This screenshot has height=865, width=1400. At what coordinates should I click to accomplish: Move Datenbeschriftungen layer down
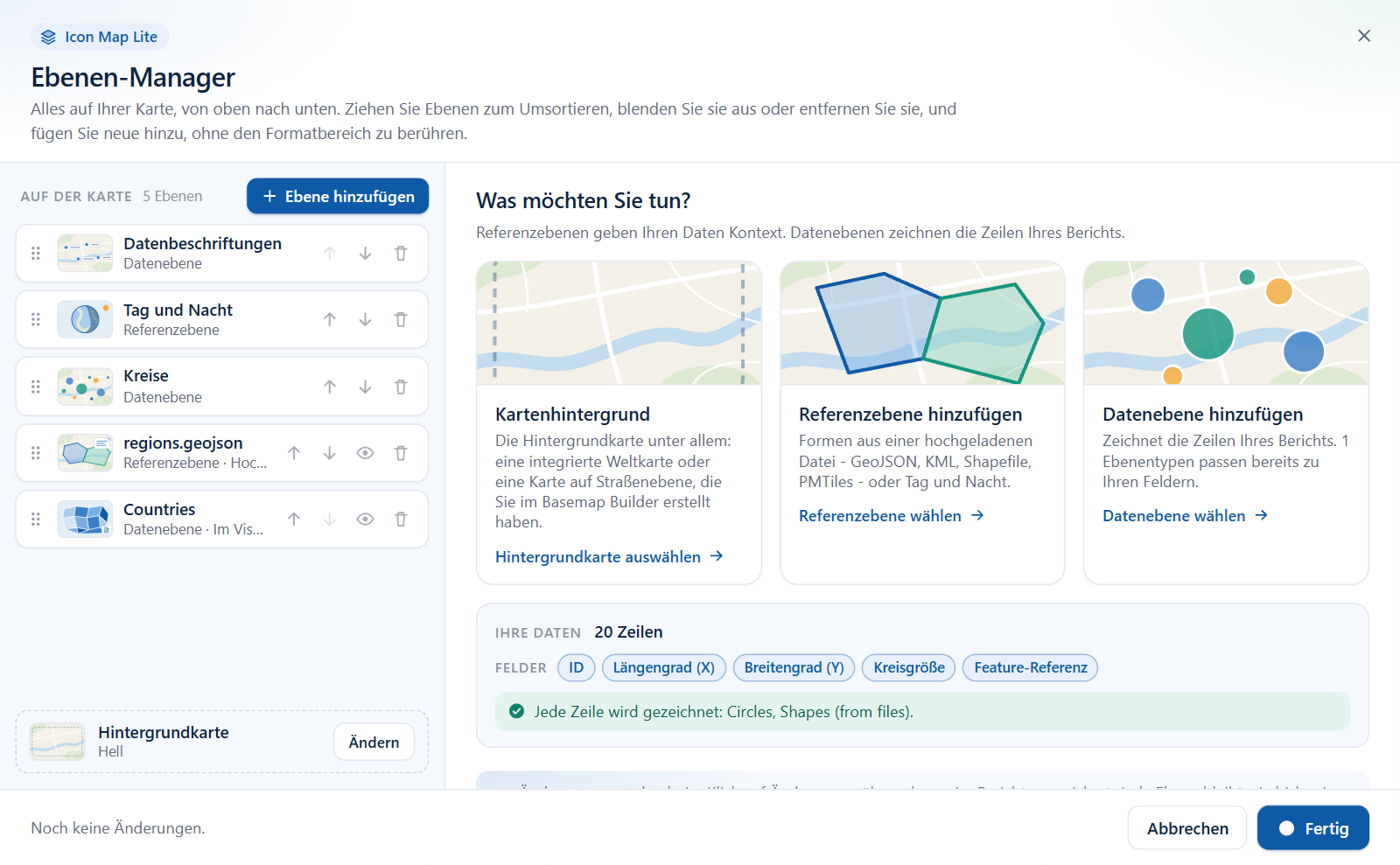[x=365, y=254]
